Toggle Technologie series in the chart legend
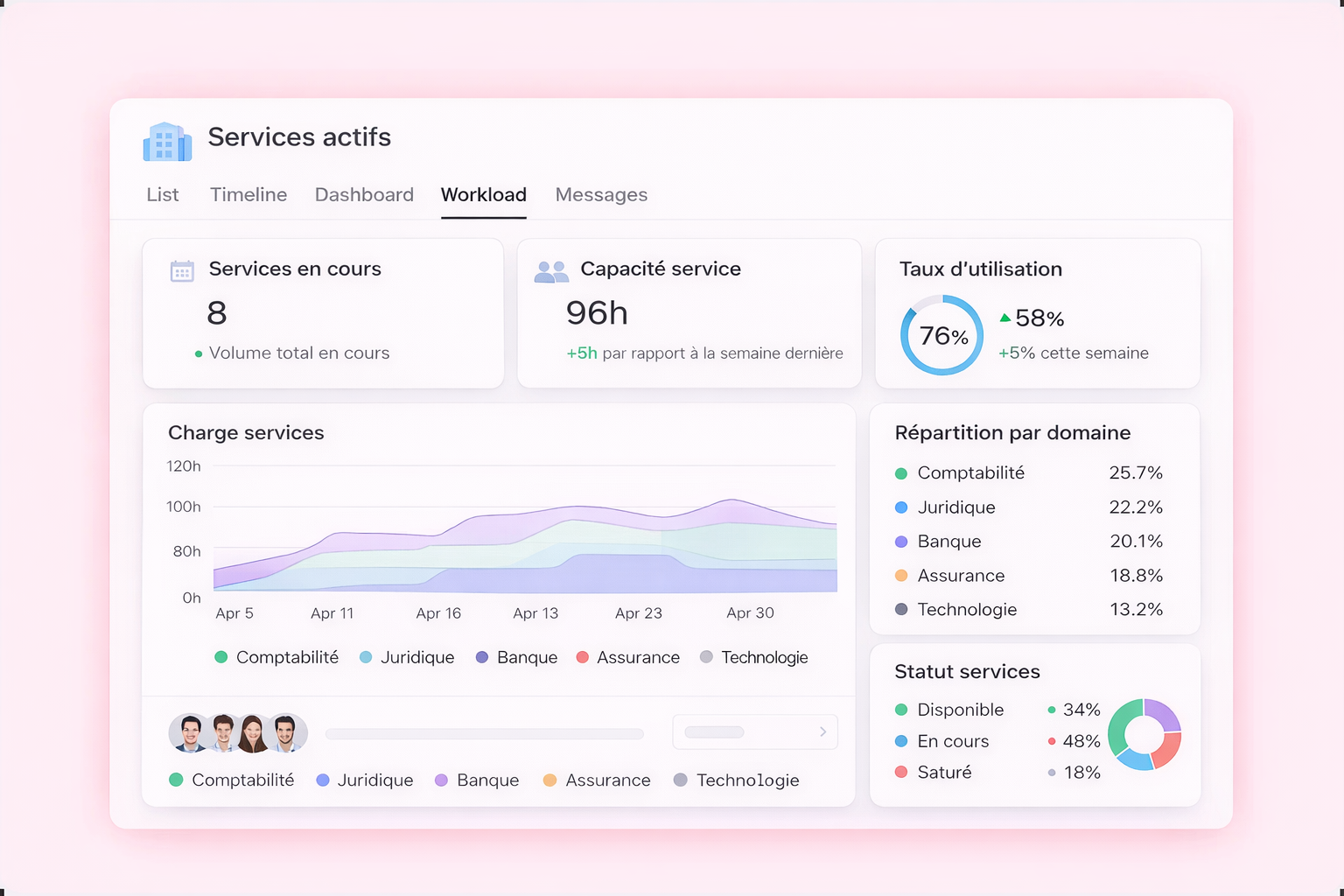This screenshot has width=1344, height=896. pos(754,657)
